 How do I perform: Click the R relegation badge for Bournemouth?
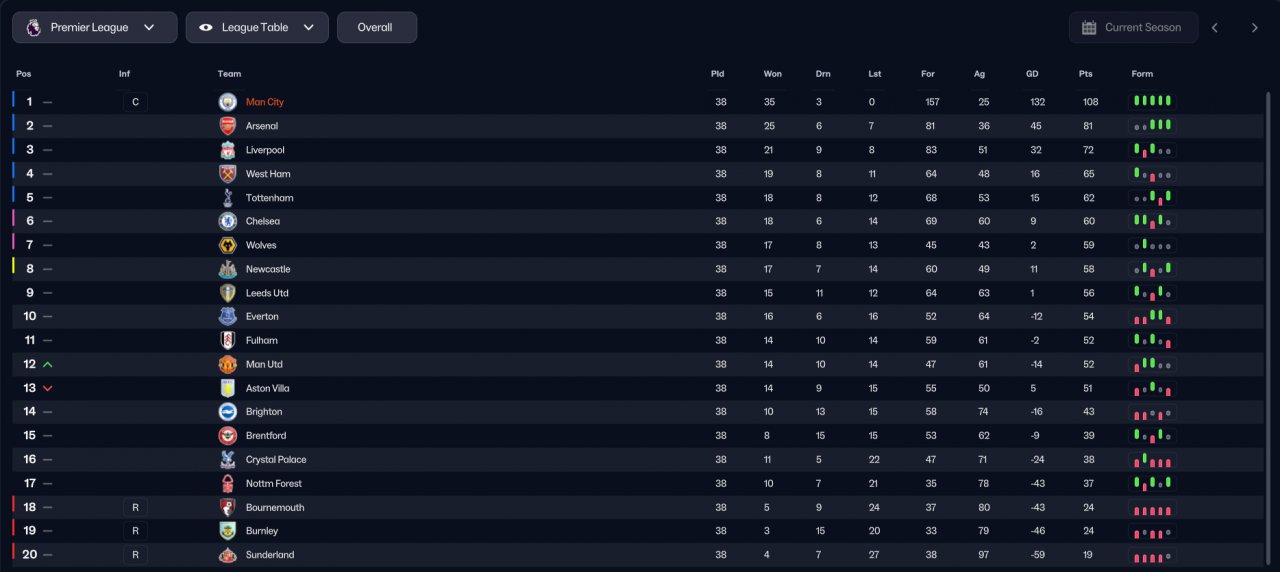coord(135,508)
